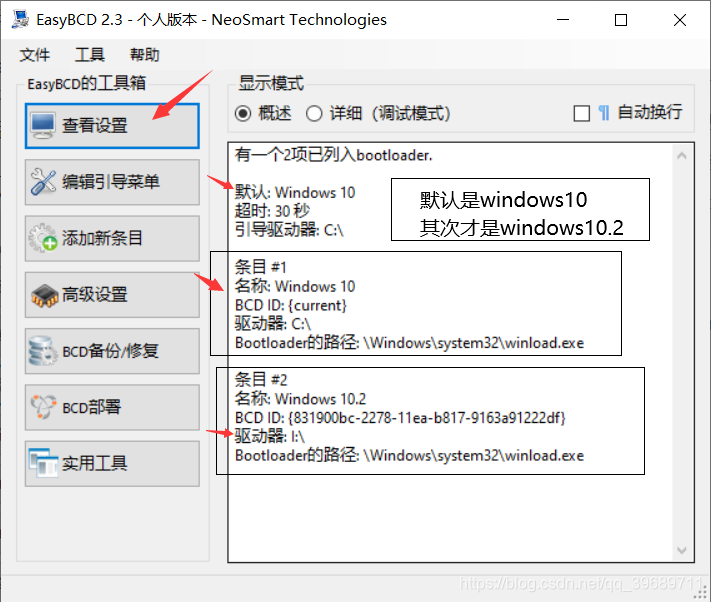This screenshot has width=711, height=602.
Task: Open BCD备份/修复 page
Action: [x=112, y=351]
